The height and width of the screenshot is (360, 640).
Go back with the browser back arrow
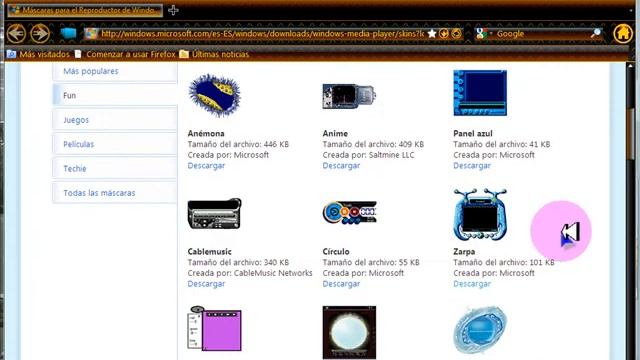[16, 33]
